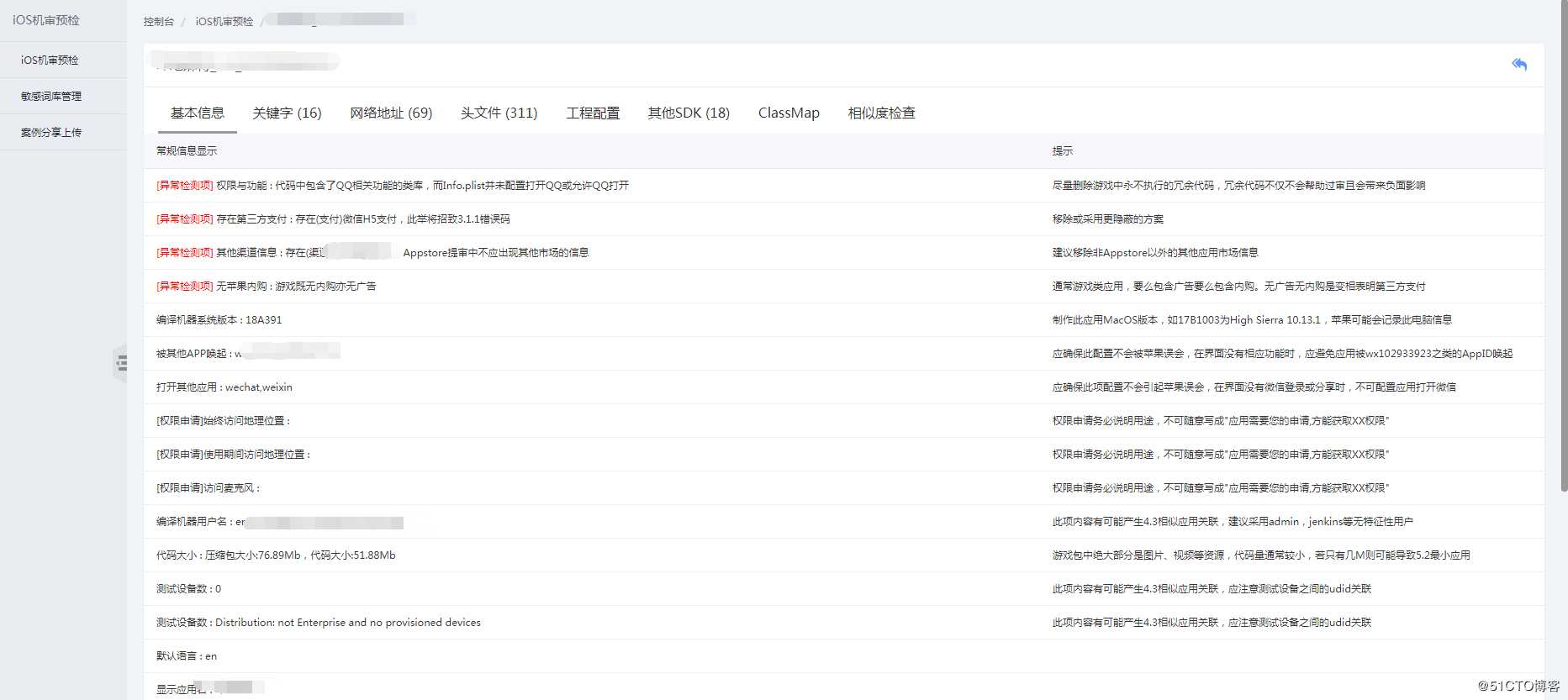This screenshot has width=1568, height=700.
Task: Click the hint about 无广告无内购 third-party payment
Action: point(1238,287)
